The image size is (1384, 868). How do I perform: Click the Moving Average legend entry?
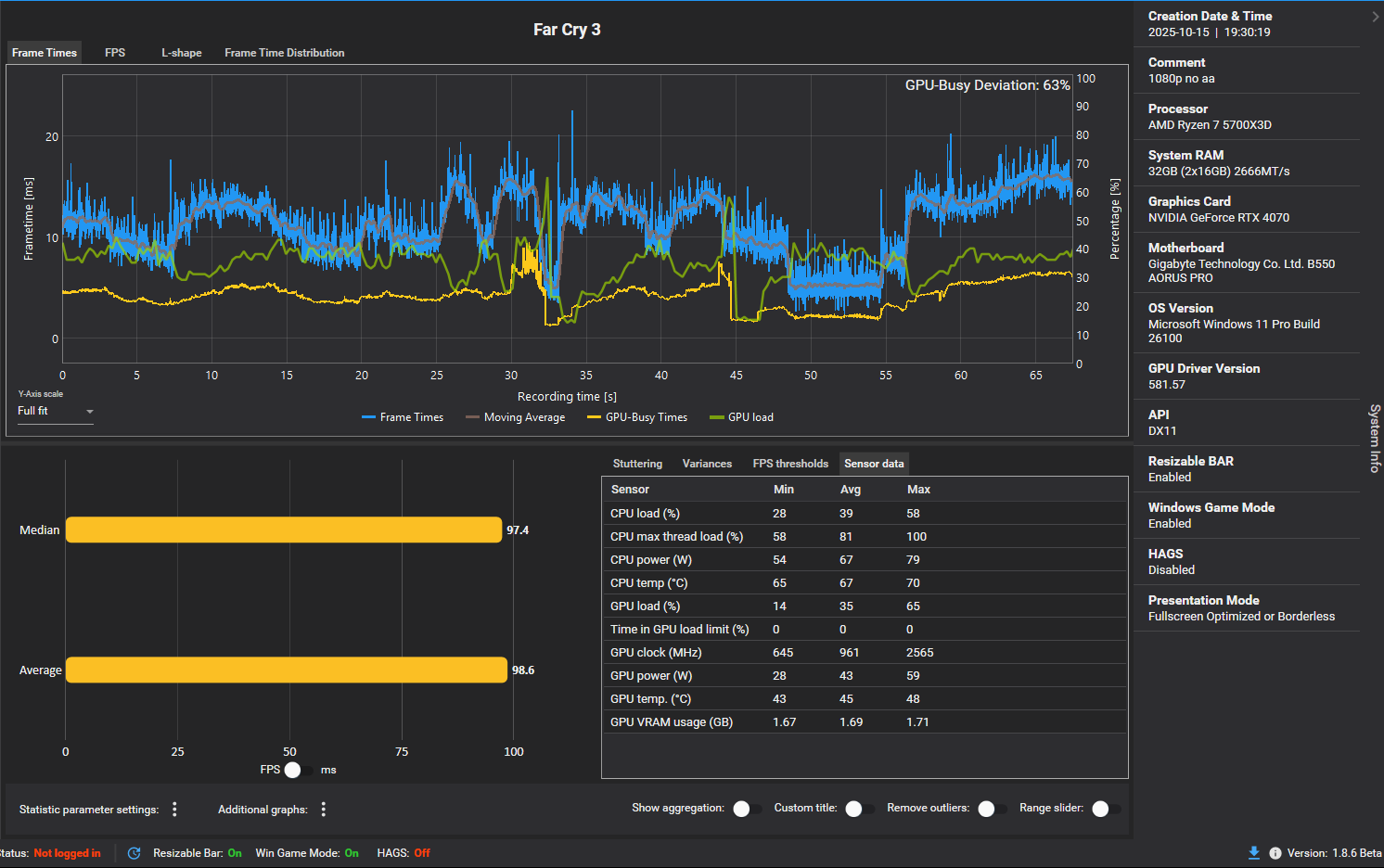516,417
